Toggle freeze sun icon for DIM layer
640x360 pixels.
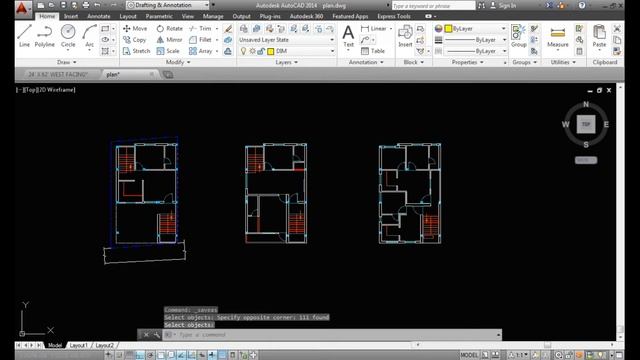tap(252, 51)
